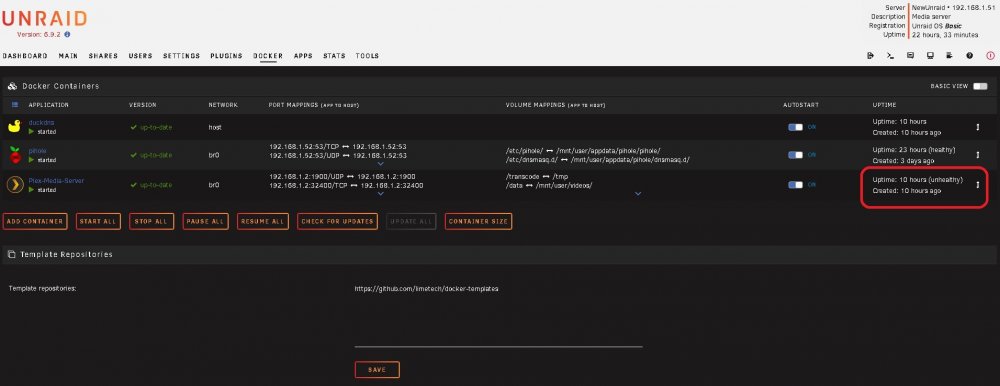This screenshot has width=1000, height=386.
Task: Open the duckdns container link
Action: [41, 122]
